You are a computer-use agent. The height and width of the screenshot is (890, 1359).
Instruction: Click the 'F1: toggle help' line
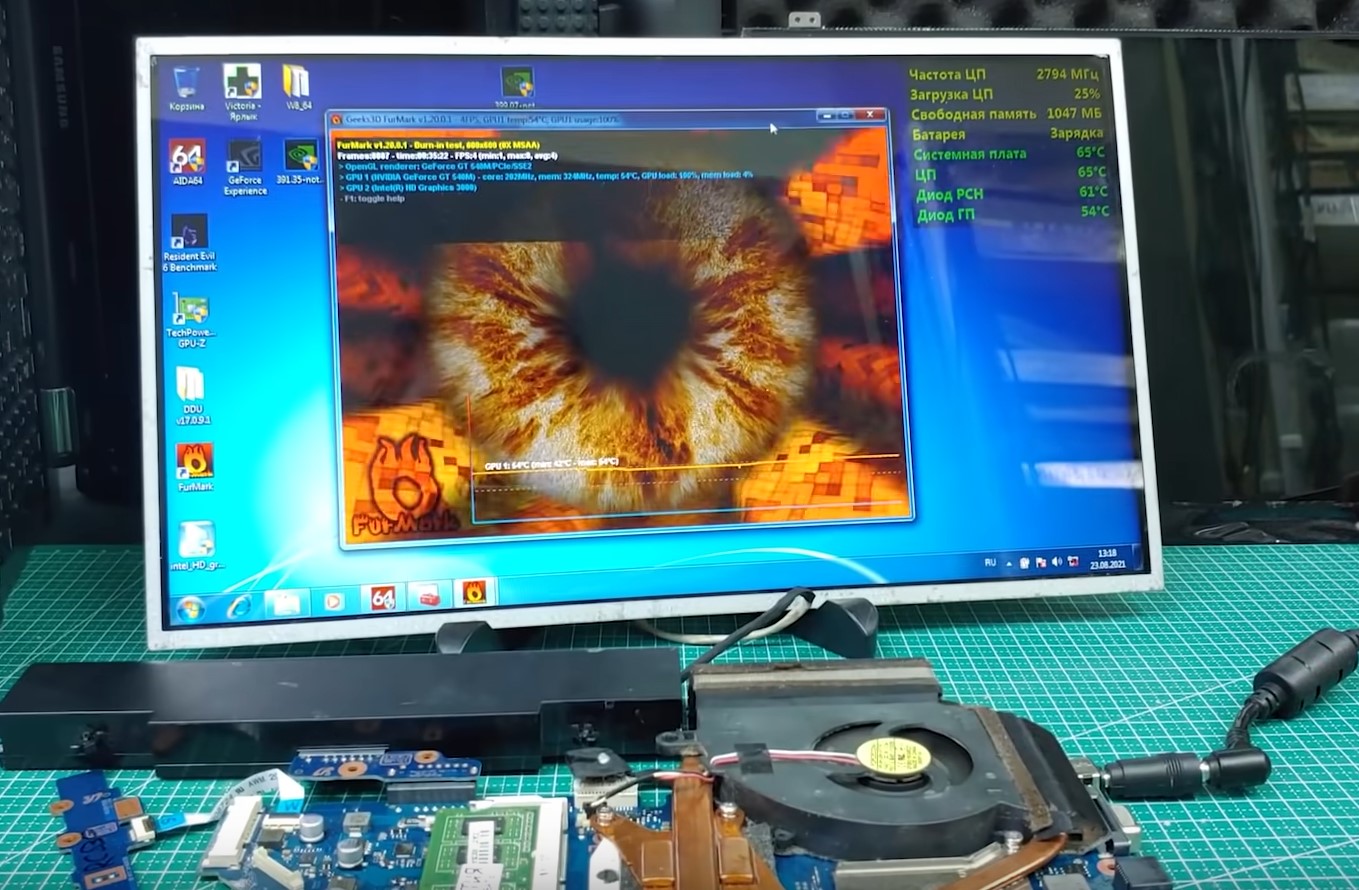click(x=374, y=199)
